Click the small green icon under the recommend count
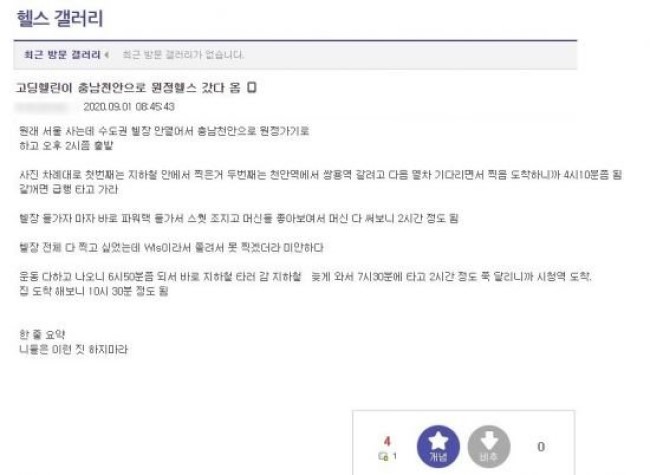The image size is (650, 475). coord(383,456)
